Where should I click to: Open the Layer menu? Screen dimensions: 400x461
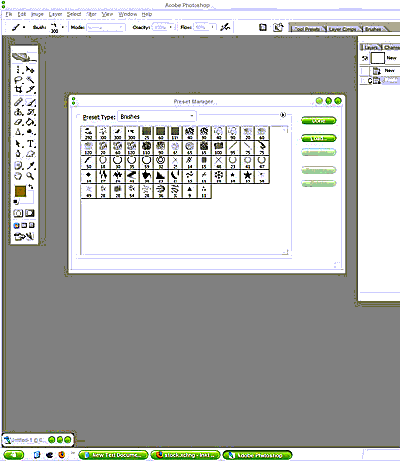pos(55,14)
